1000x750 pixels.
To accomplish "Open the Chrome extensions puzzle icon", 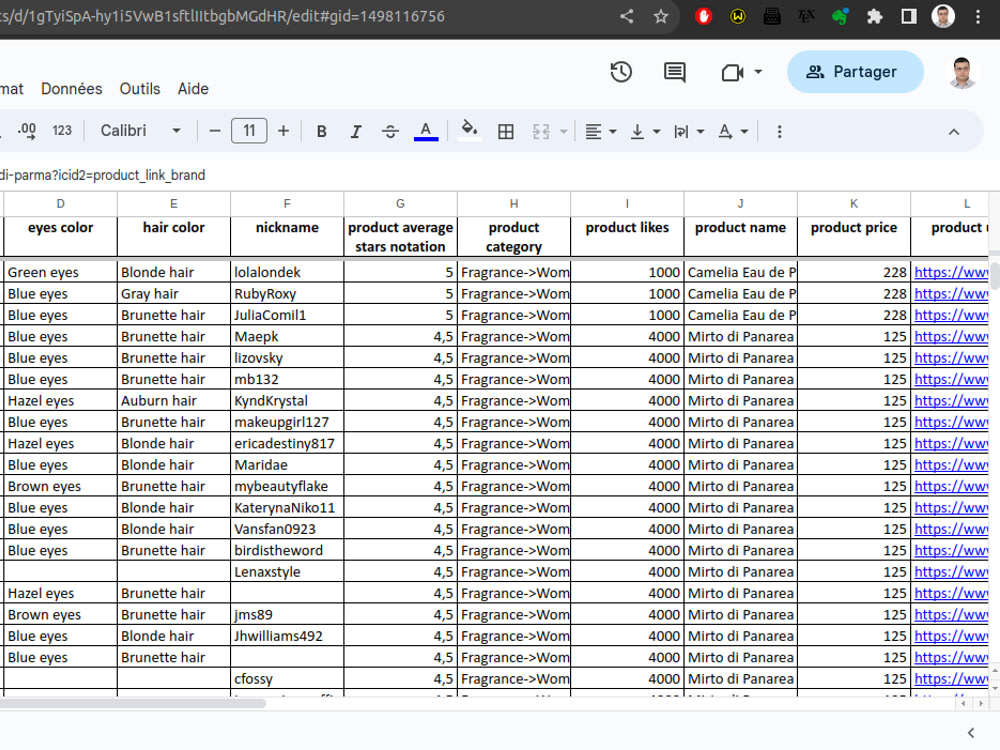I will coord(874,17).
